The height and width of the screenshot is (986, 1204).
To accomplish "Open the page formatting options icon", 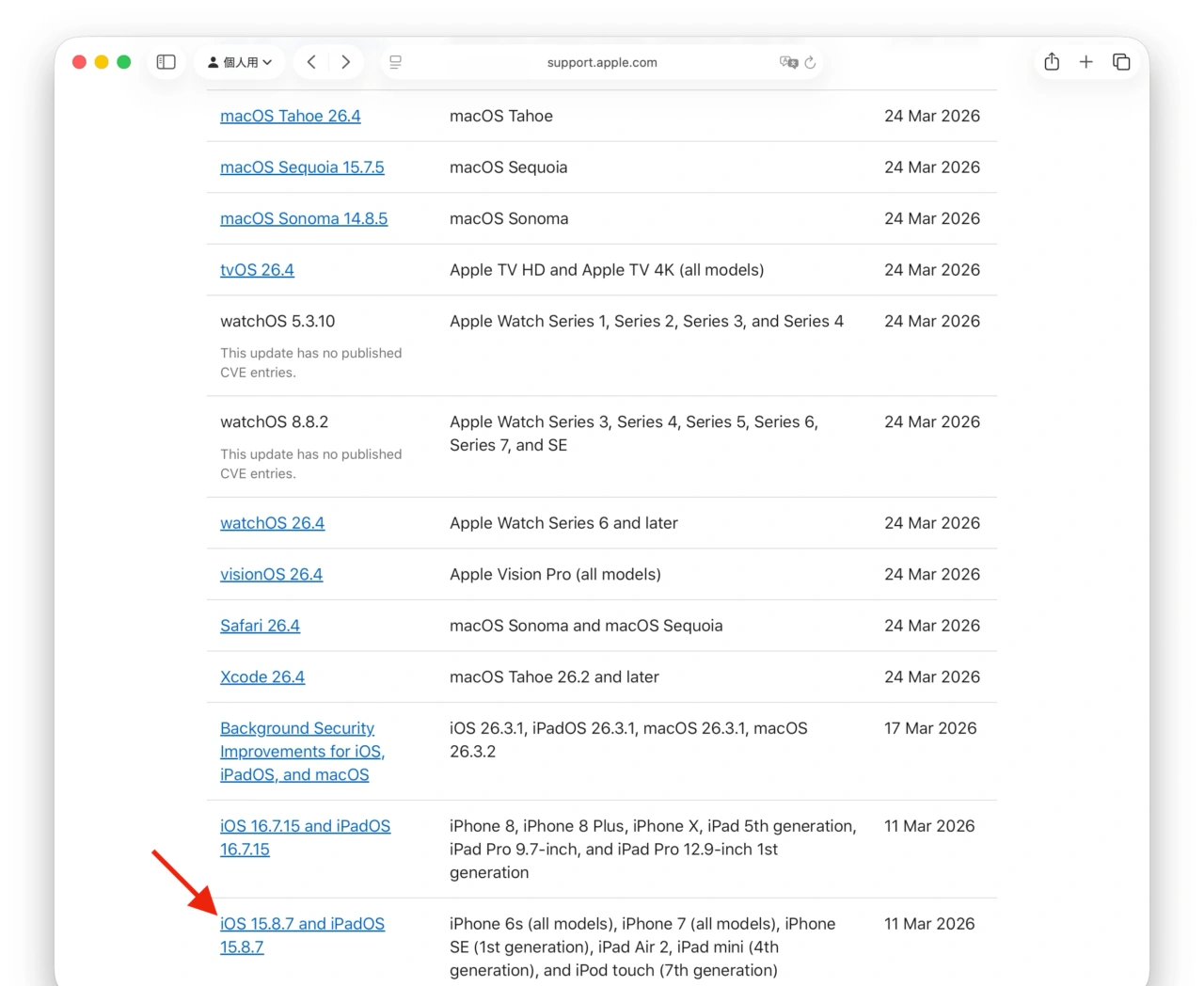I will 395,62.
